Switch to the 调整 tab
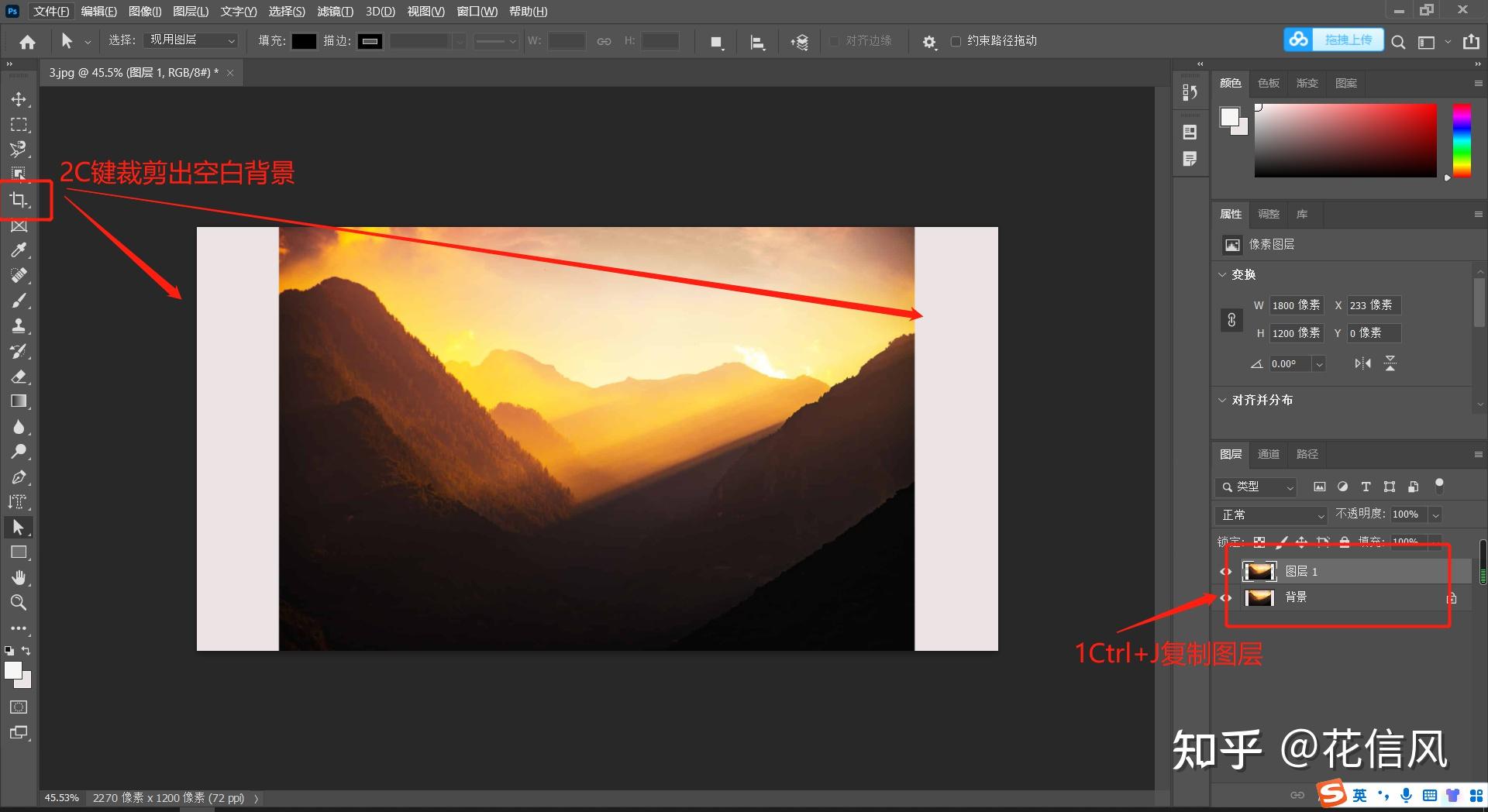 1269,214
